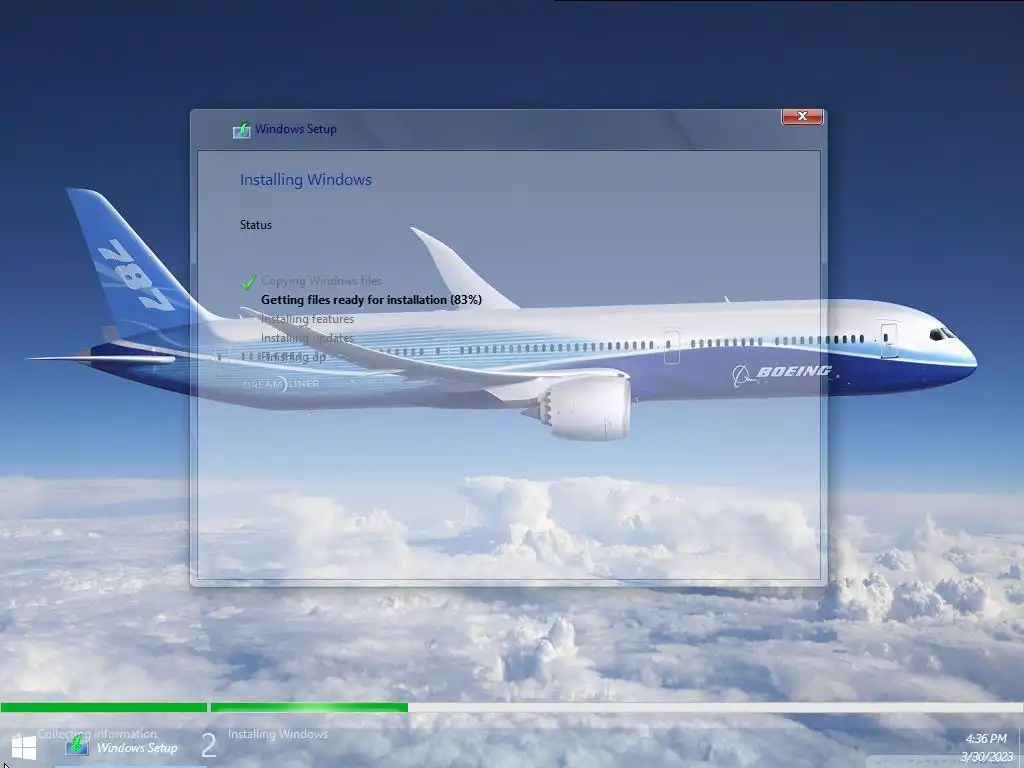This screenshot has height=768, width=1024.
Task: Click the second progress bar for Installing Windows
Action: pyautogui.click(x=616, y=707)
